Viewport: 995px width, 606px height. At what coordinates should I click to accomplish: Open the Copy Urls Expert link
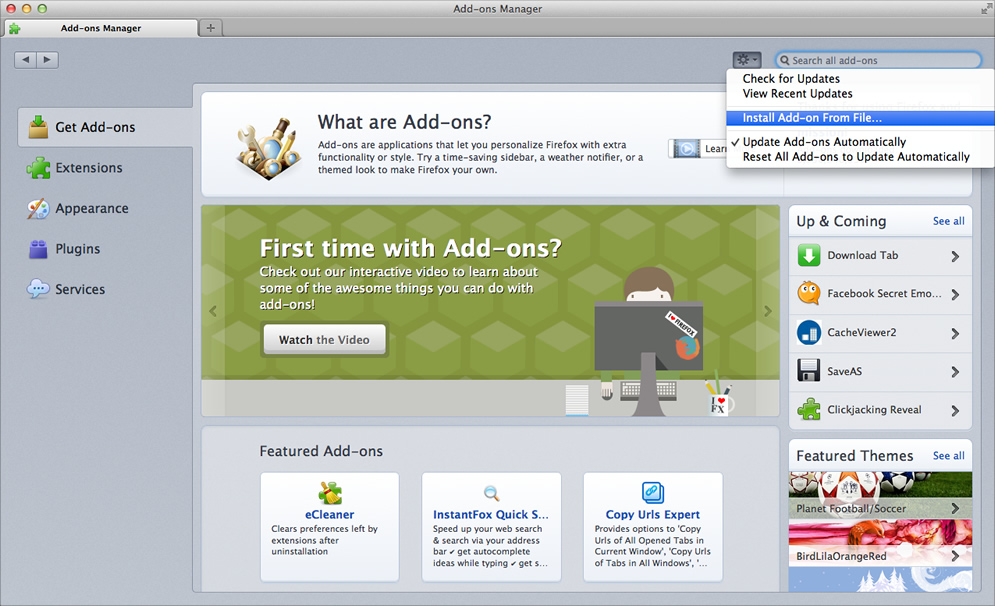(652, 515)
